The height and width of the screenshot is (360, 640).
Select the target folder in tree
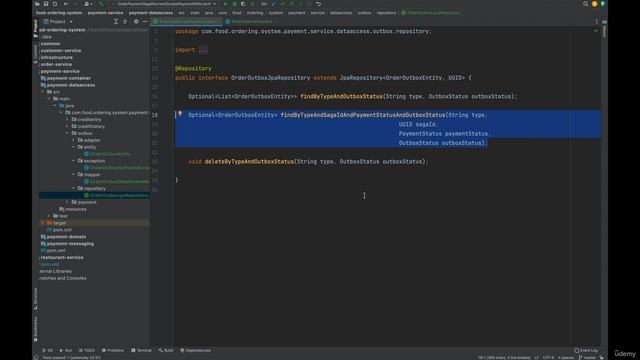(56, 223)
